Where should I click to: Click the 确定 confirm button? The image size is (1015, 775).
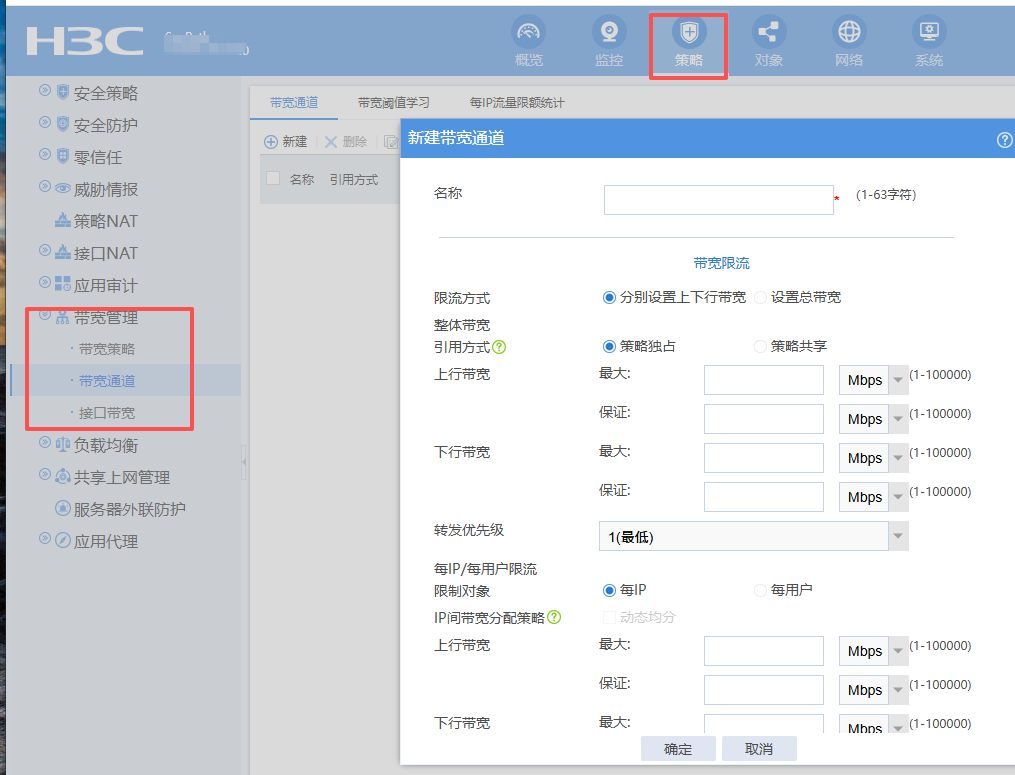678,749
